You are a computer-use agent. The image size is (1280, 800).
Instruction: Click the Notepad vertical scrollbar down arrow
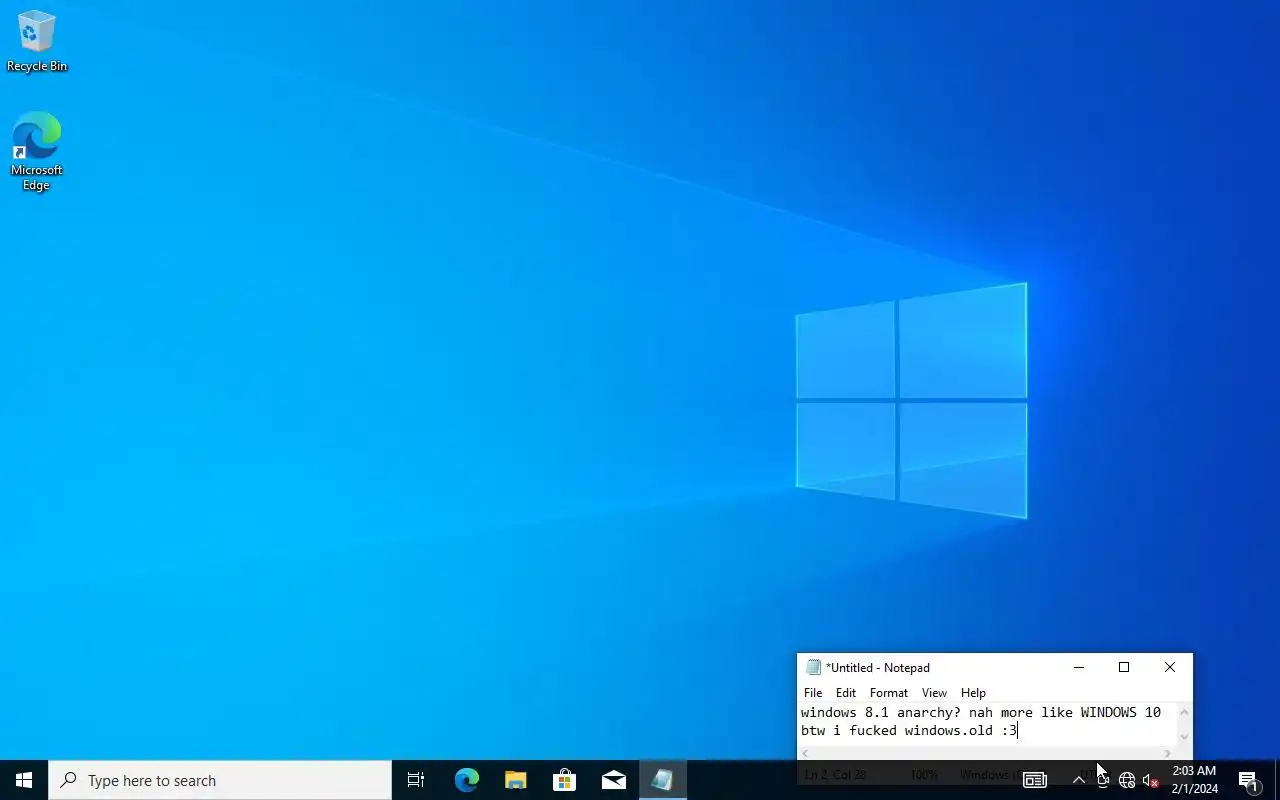(x=1184, y=737)
